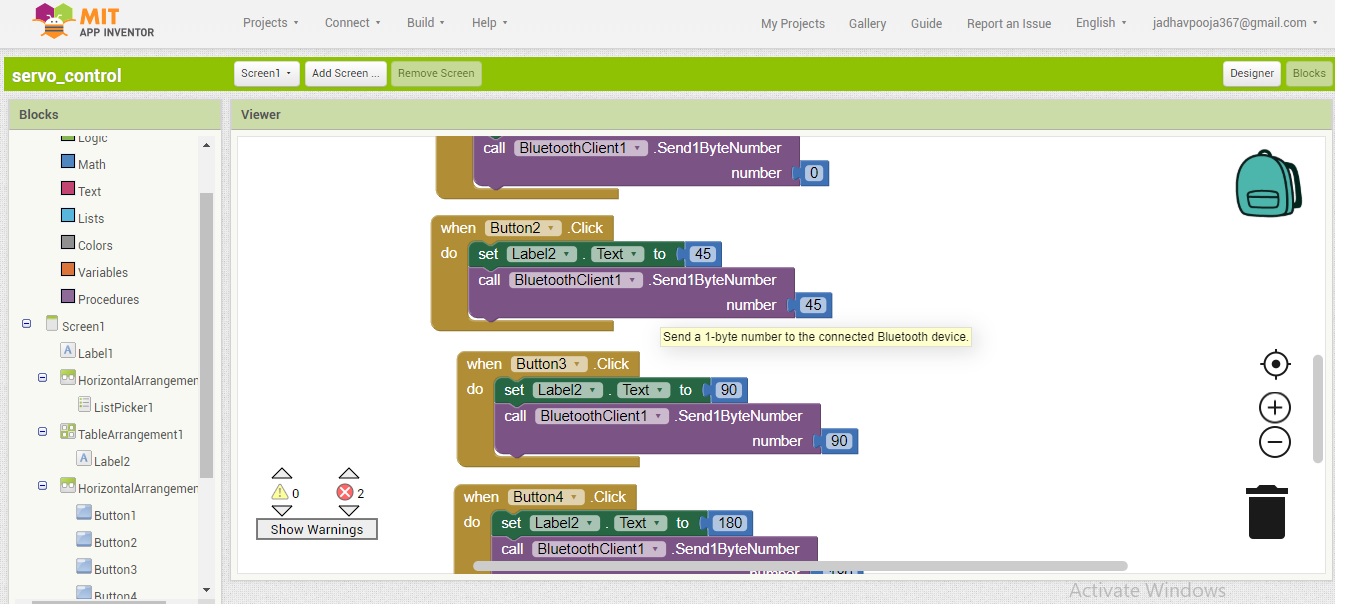
Task: Go to previous error with up arrow
Action: click(348, 473)
